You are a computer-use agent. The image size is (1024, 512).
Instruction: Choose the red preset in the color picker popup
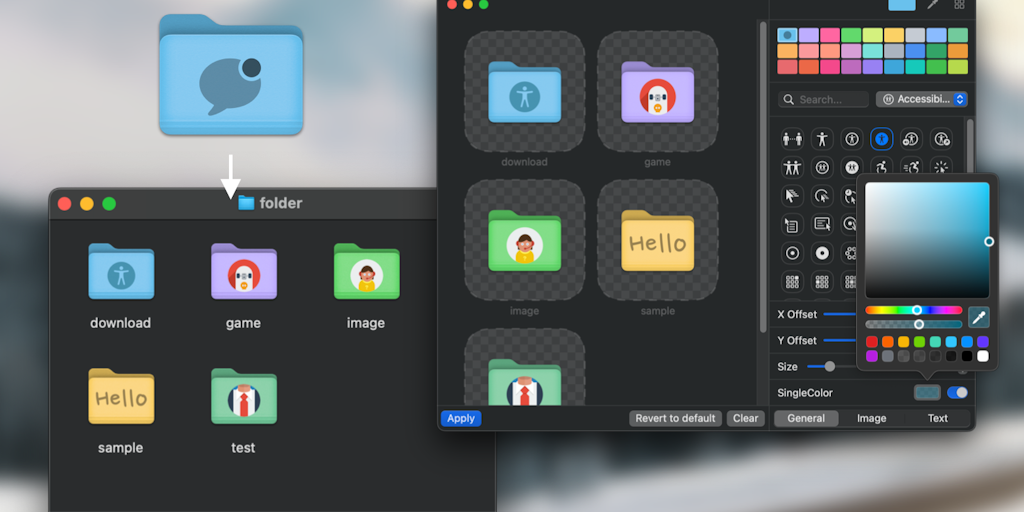(872, 342)
